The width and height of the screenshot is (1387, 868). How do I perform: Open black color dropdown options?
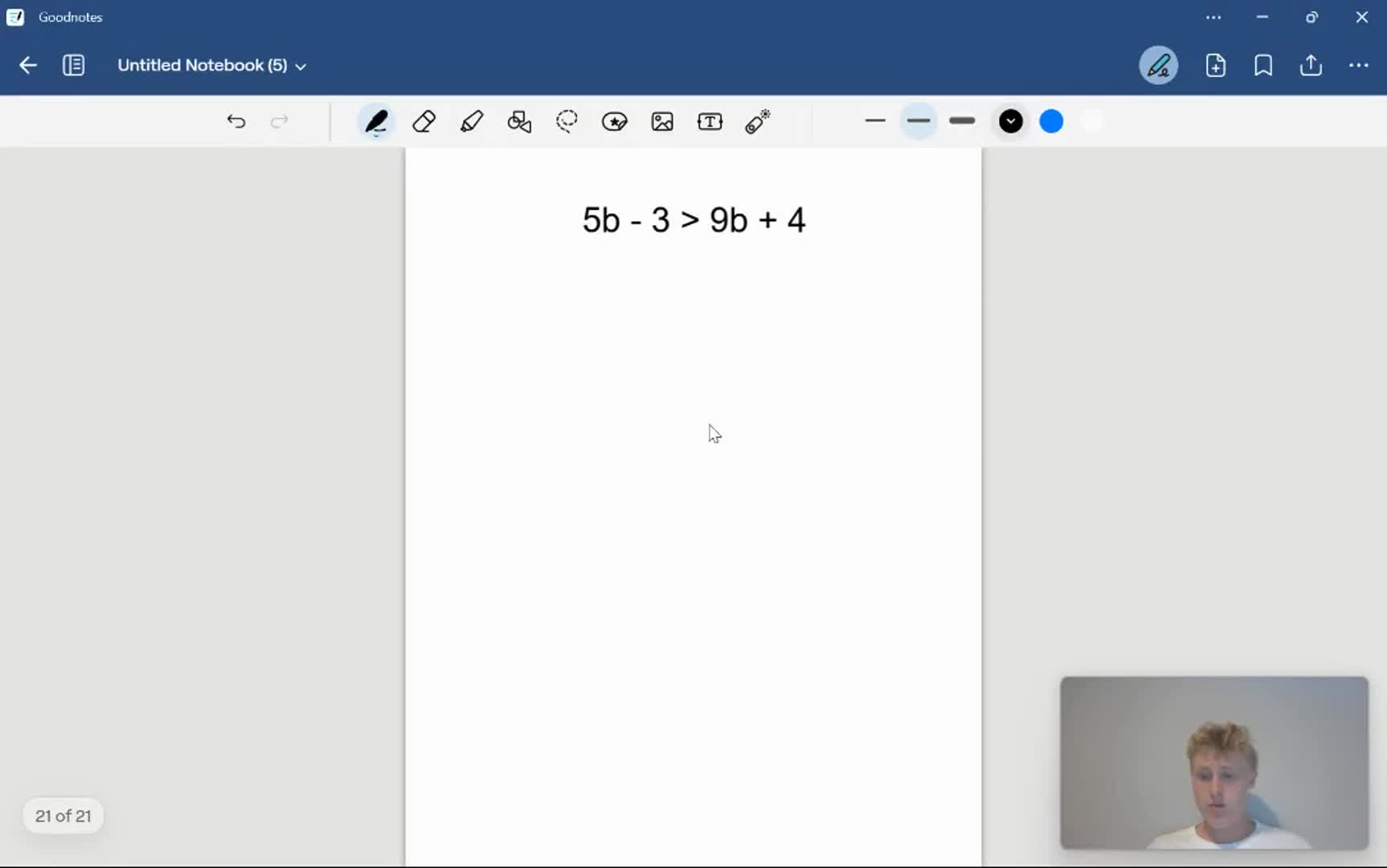1010,121
